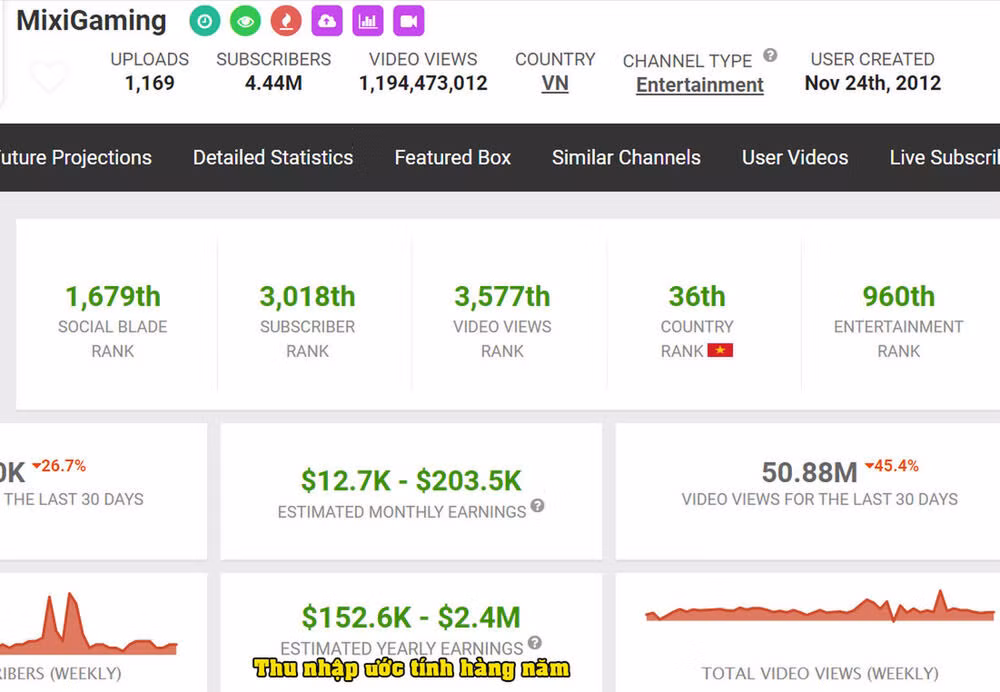Click the red flame icon beside MixiGaming
Screen dimensions: 1000x692
286,21
